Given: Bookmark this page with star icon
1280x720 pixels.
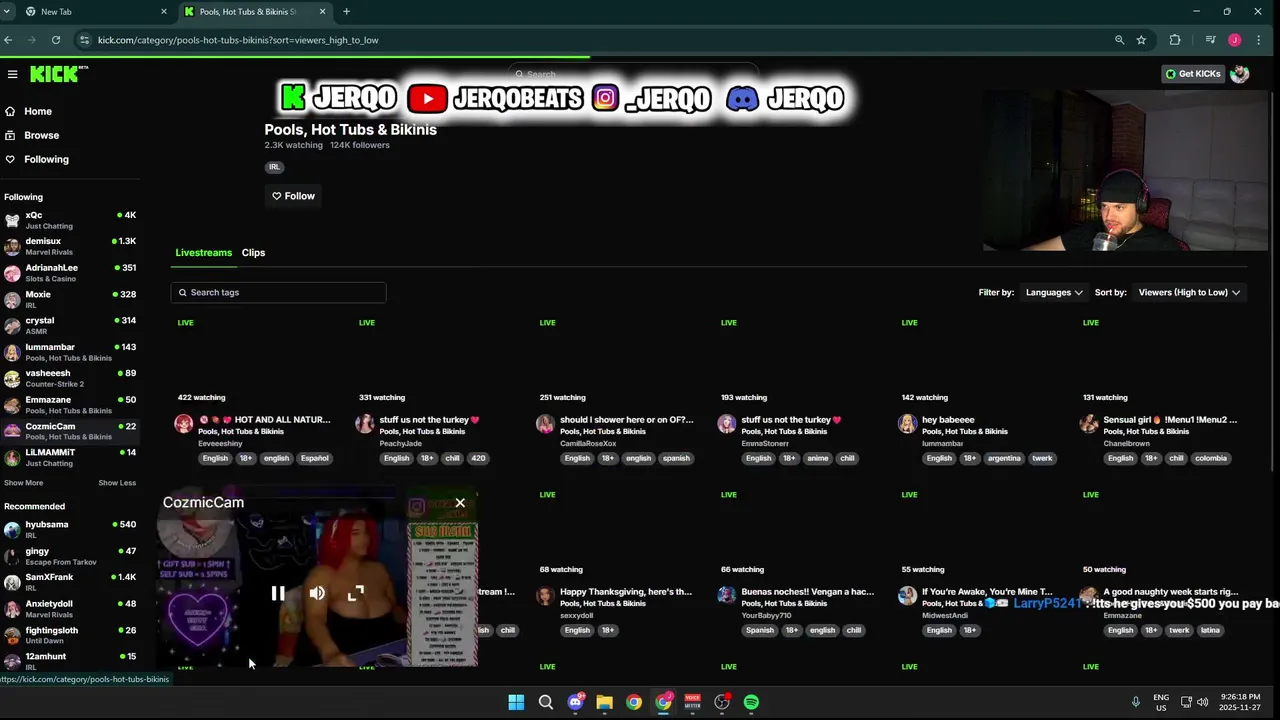Looking at the screenshot, I should (x=1141, y=40).
